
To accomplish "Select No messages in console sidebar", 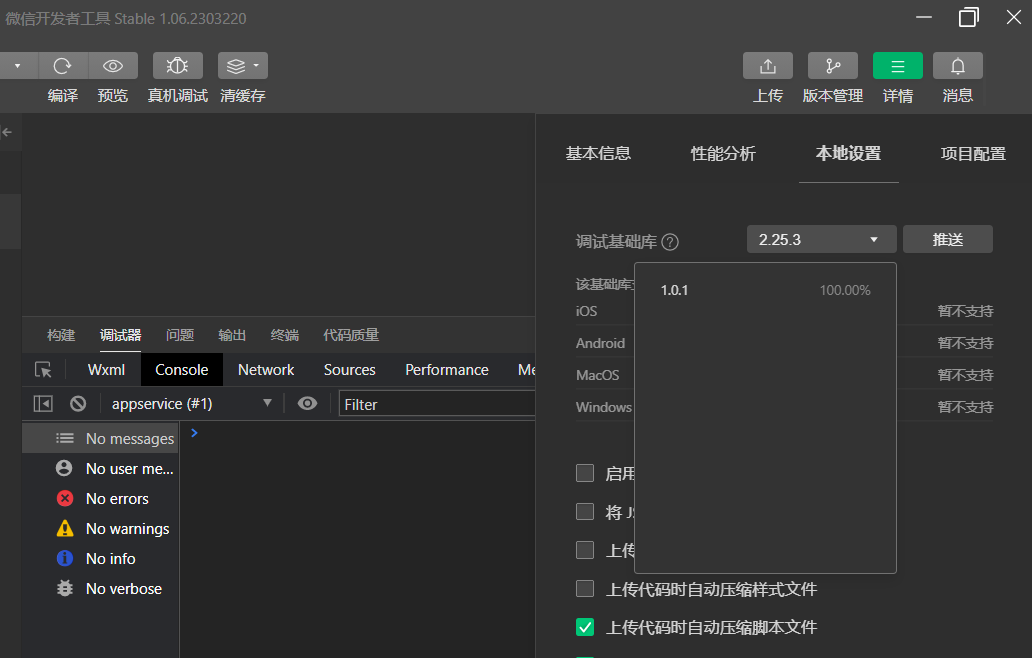I will (x=100, y=438).
